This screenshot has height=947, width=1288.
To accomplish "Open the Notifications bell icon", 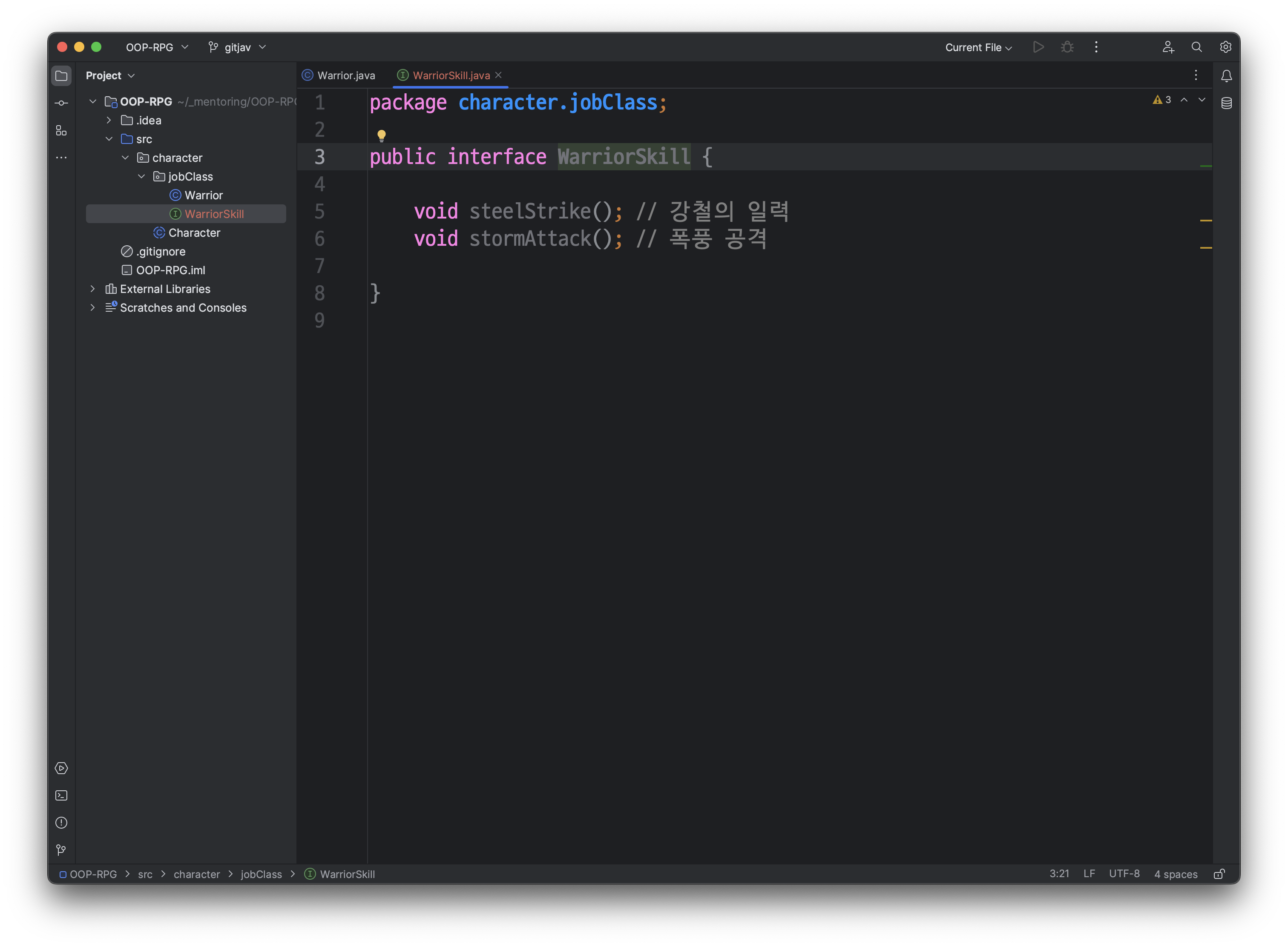I will [x=1226, y=76].
